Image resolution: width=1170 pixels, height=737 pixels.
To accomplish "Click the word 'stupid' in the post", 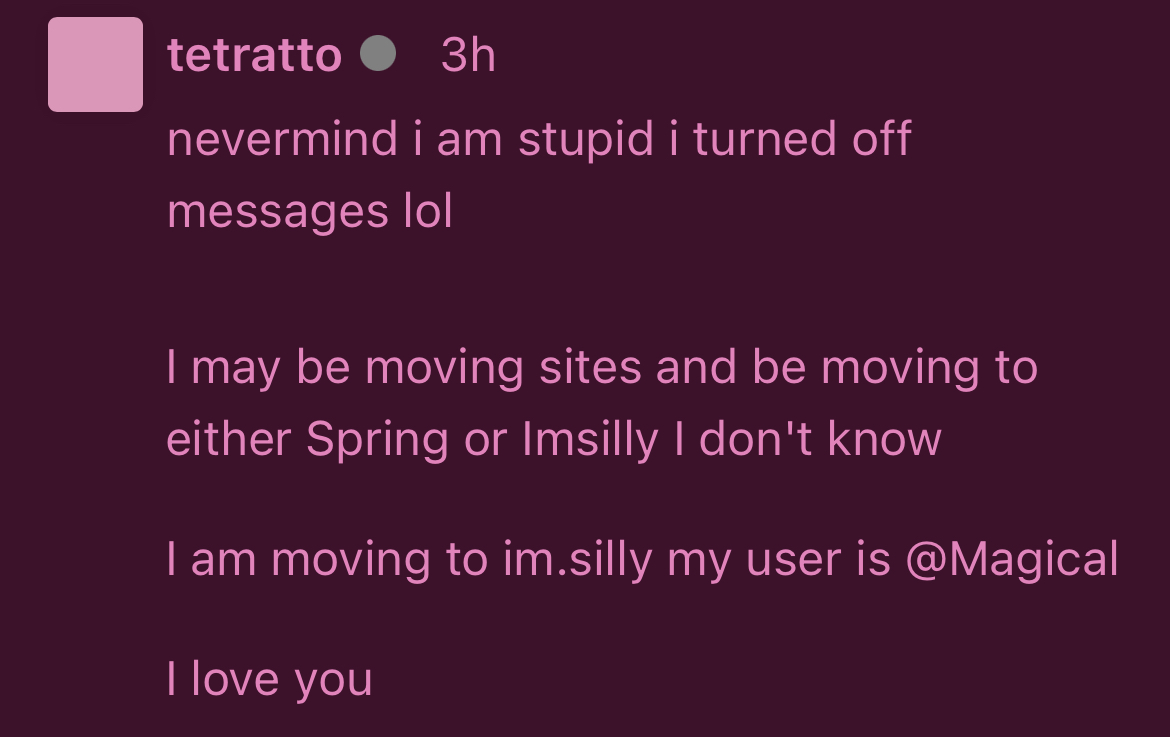I will coord(586,139).
